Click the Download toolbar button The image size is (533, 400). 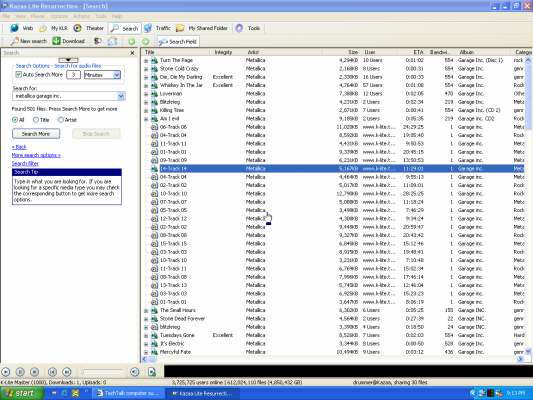point(68,41)
